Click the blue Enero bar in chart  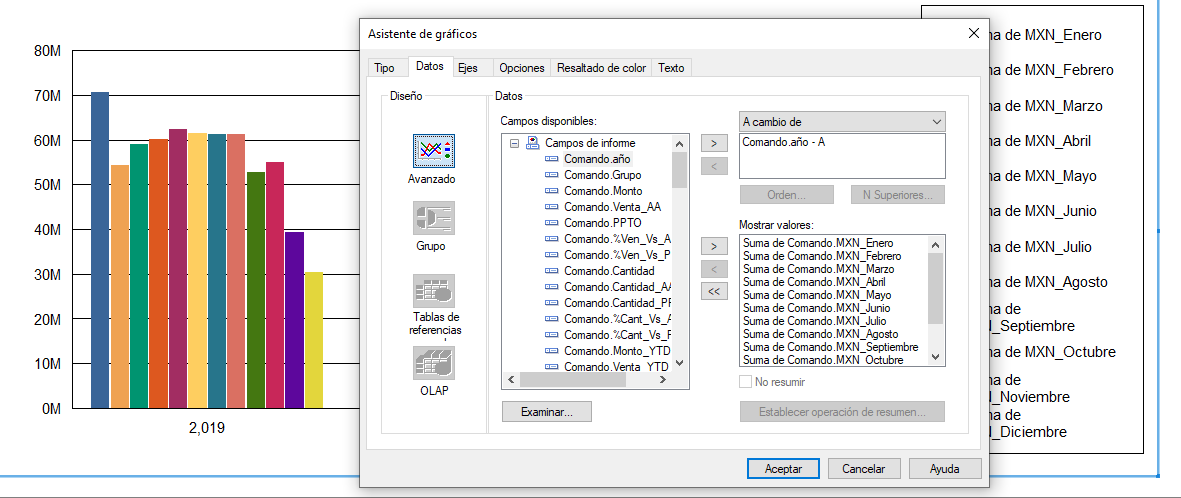(100, 250)
